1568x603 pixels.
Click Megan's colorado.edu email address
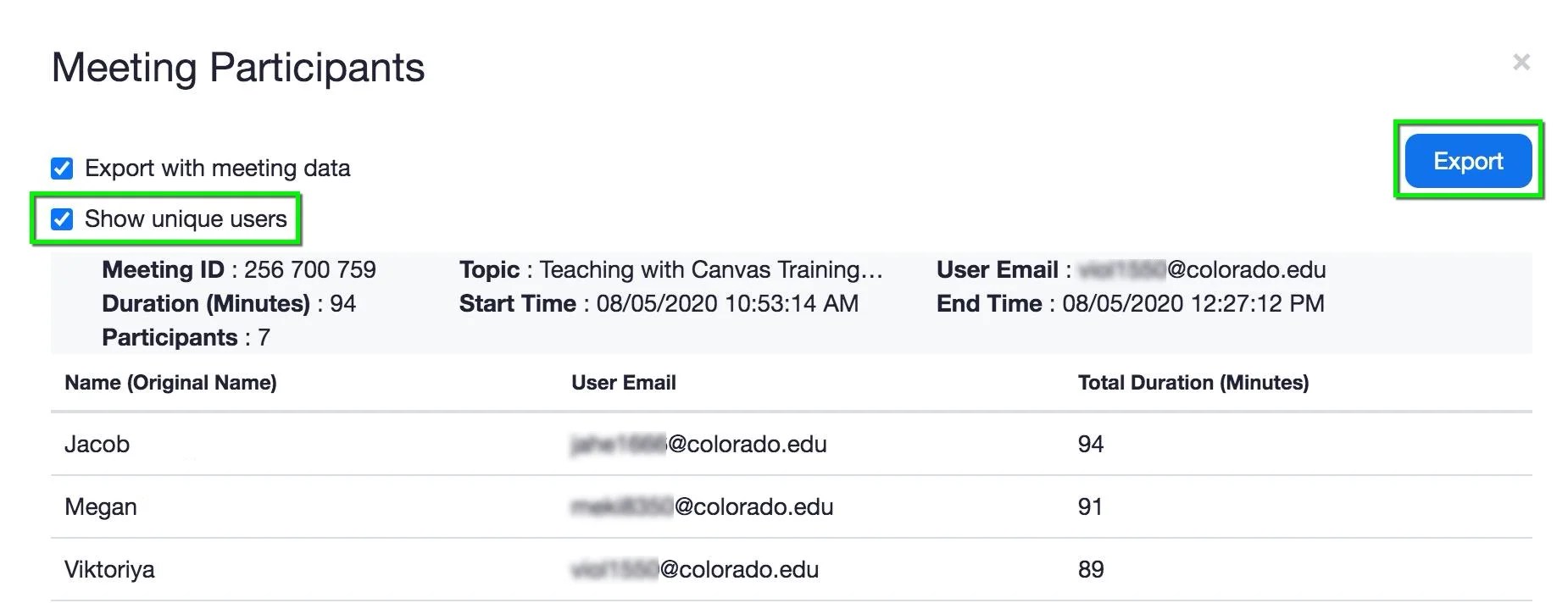coord(701,506)
